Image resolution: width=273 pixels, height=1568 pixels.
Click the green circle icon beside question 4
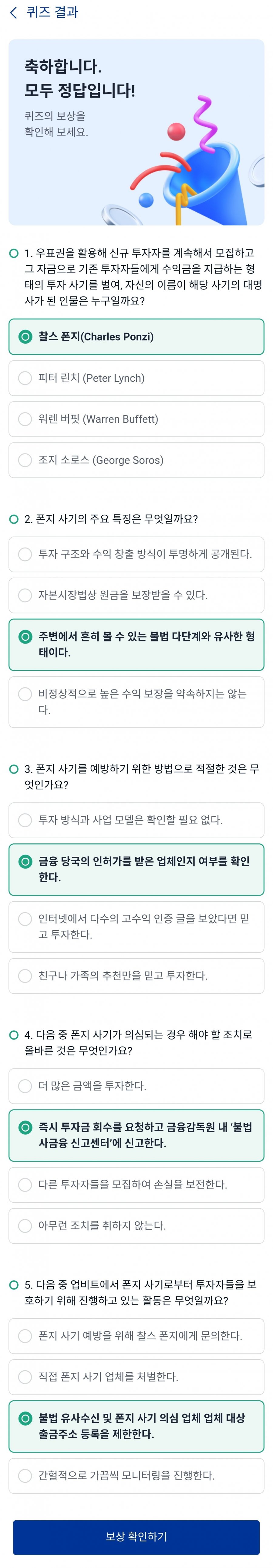tap(14, 1035)
